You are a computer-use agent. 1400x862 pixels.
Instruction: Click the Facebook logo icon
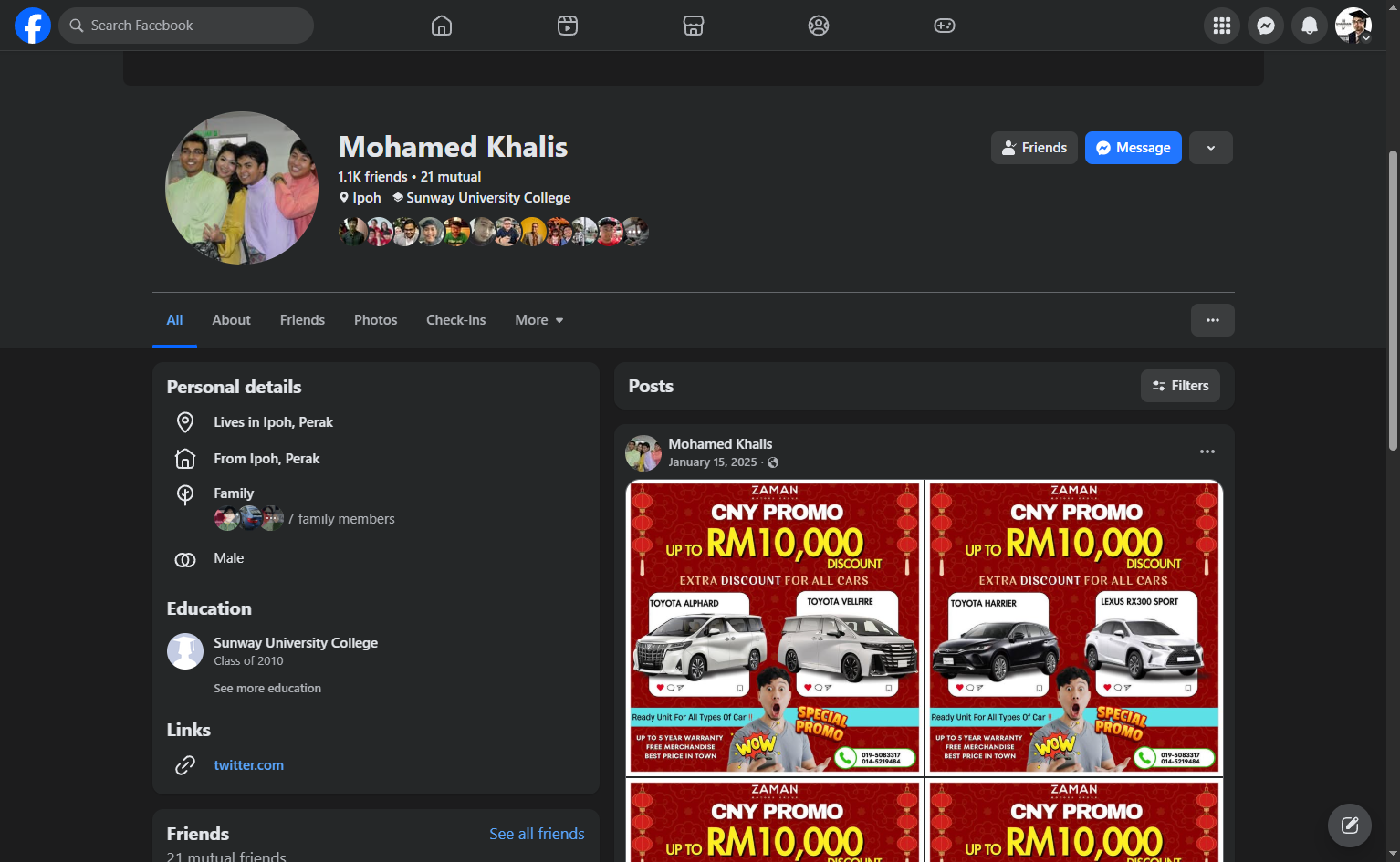33,26
